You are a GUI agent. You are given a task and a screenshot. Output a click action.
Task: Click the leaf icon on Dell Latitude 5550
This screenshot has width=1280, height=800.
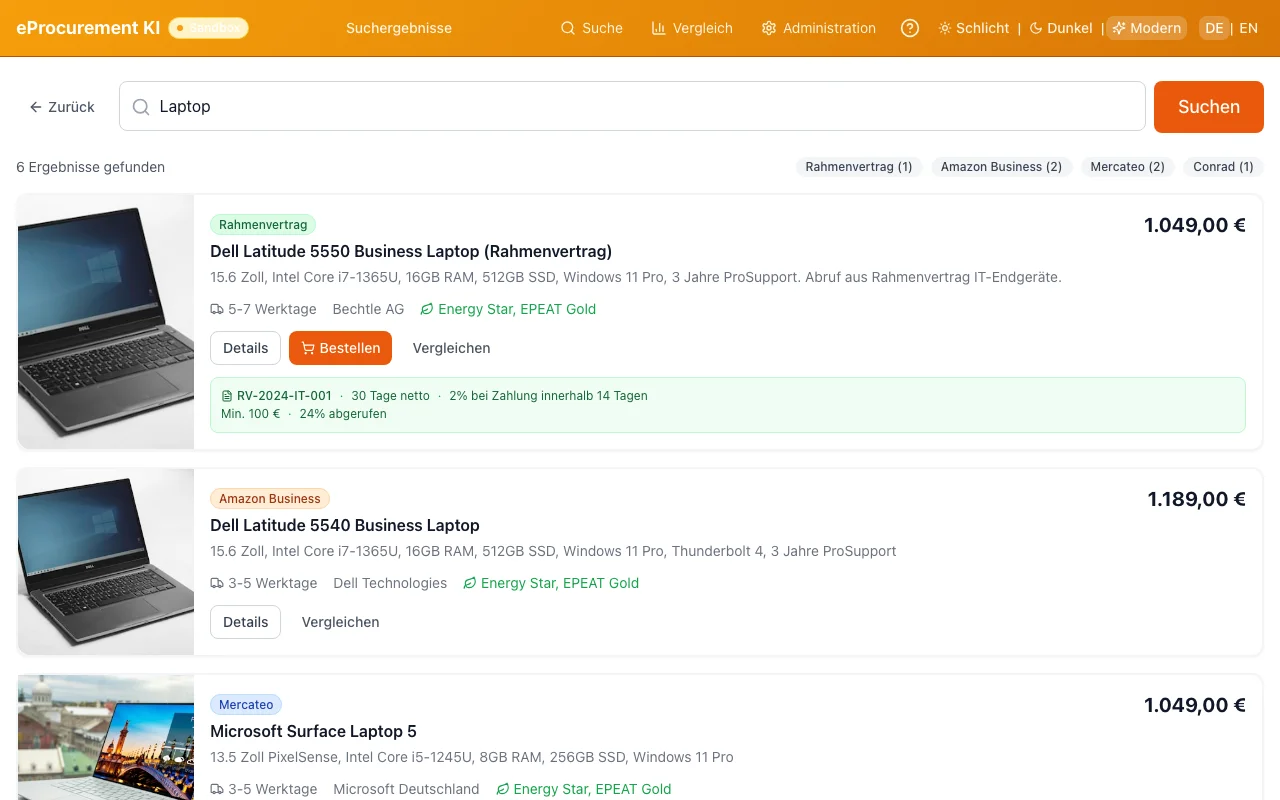(x=427, y=310)
